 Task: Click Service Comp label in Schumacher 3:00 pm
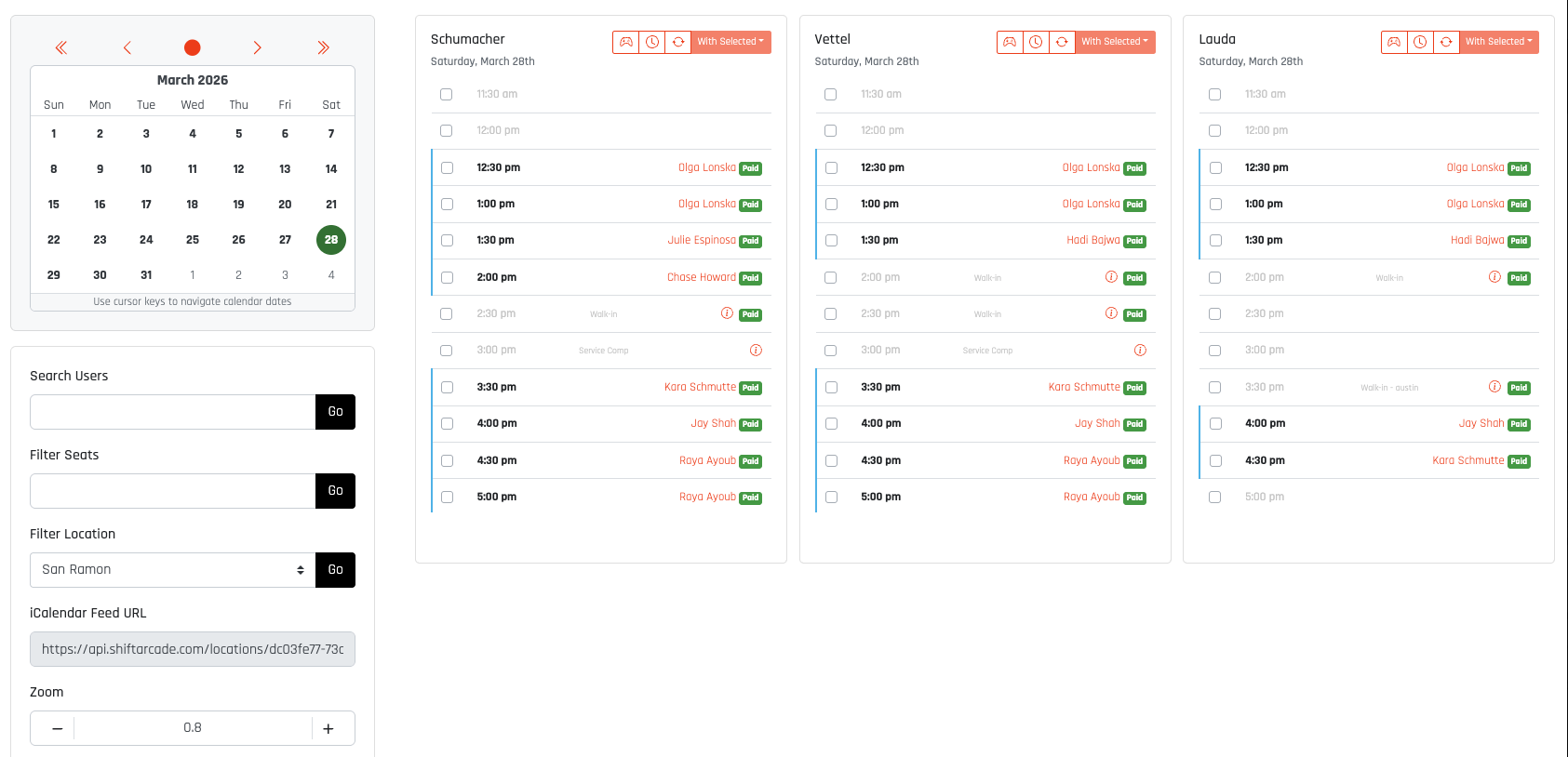pos(604,351)
